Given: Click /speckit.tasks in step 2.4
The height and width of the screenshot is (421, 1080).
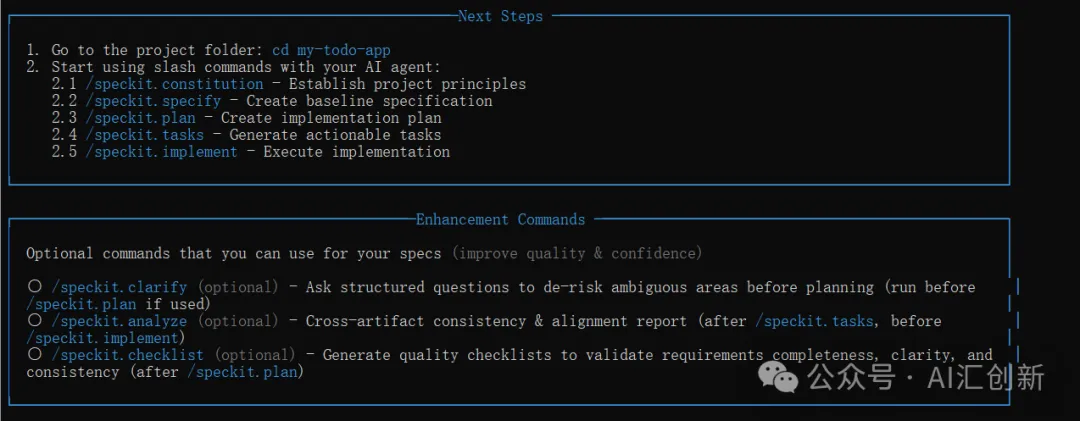Looking at the screenshot, I should coord(144,135).
